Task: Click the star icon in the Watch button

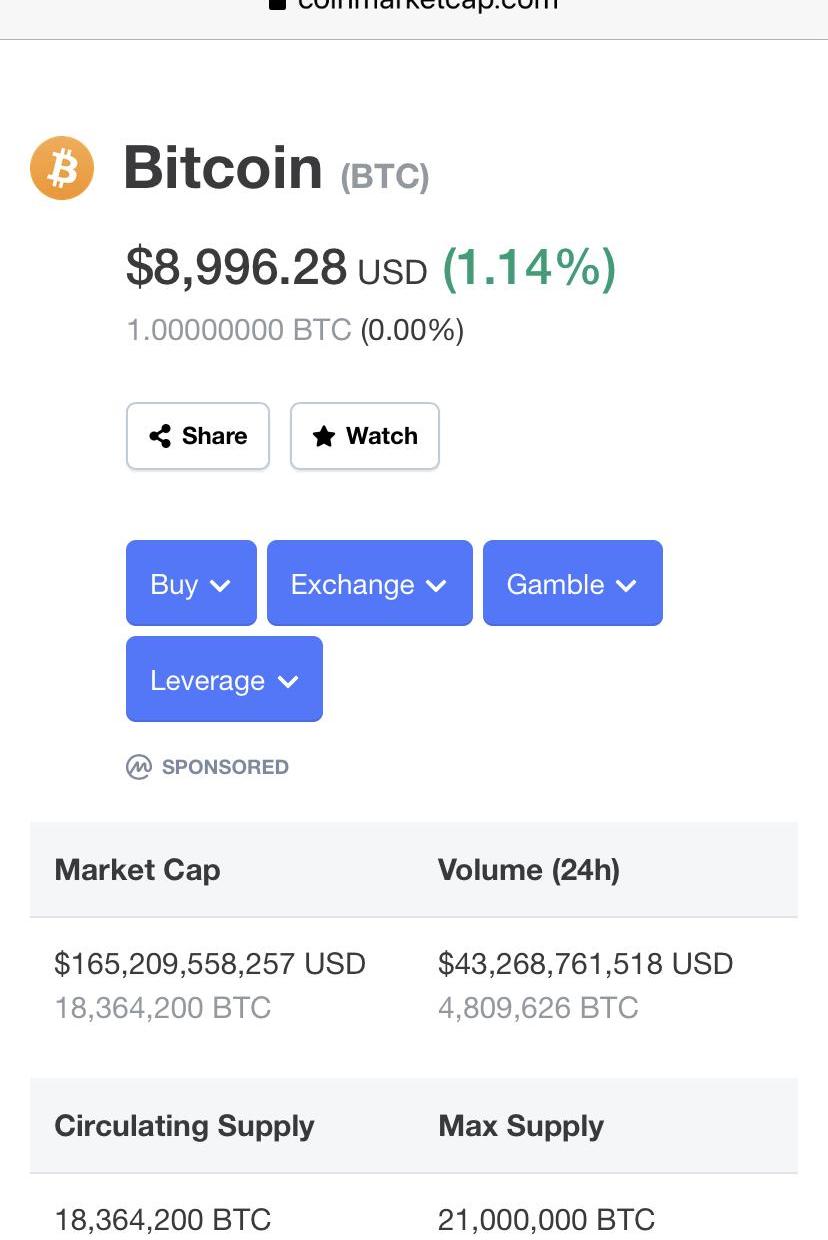Action: point(324,436)
